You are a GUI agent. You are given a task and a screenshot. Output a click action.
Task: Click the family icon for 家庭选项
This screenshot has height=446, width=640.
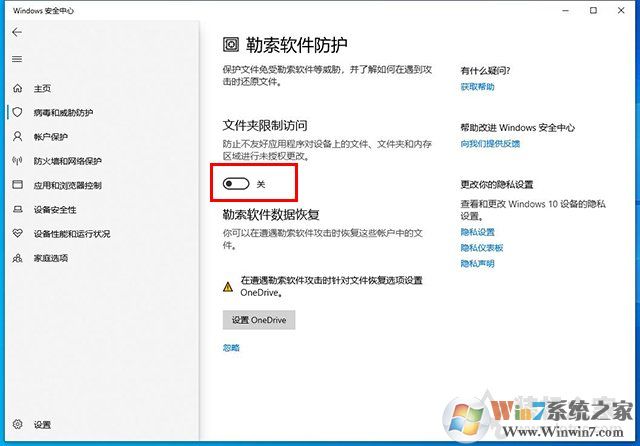coord(17,258)
